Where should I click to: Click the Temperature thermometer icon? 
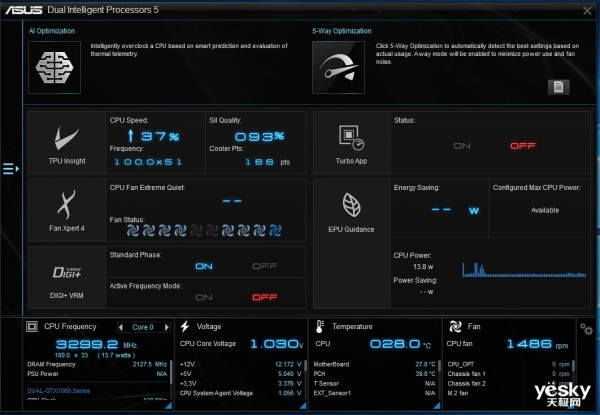pyautogui.click(x=320, y=327)
